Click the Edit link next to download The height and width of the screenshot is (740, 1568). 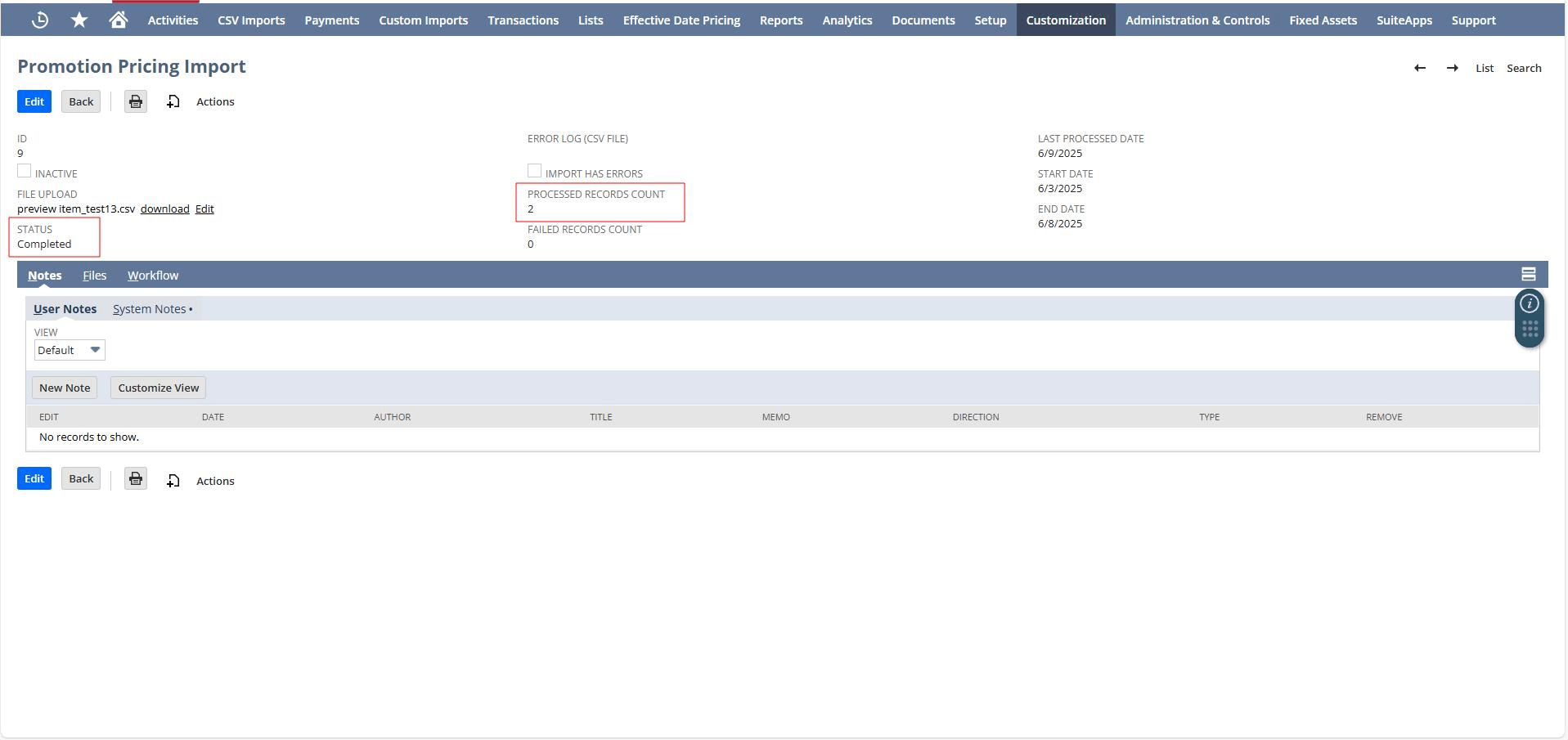[204, 209]
